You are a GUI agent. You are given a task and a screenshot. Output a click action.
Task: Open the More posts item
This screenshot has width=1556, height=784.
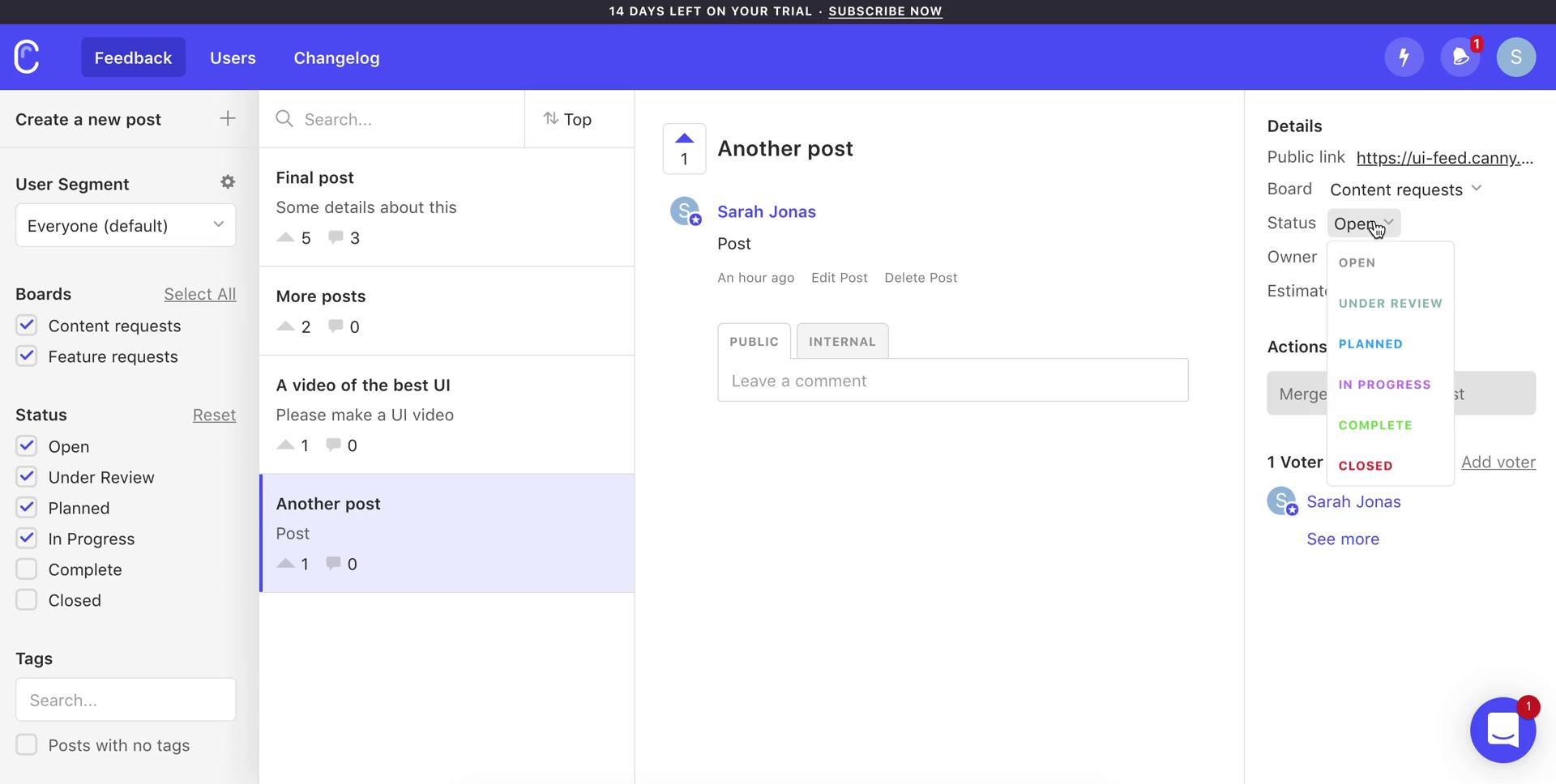(x=447, y=311)
